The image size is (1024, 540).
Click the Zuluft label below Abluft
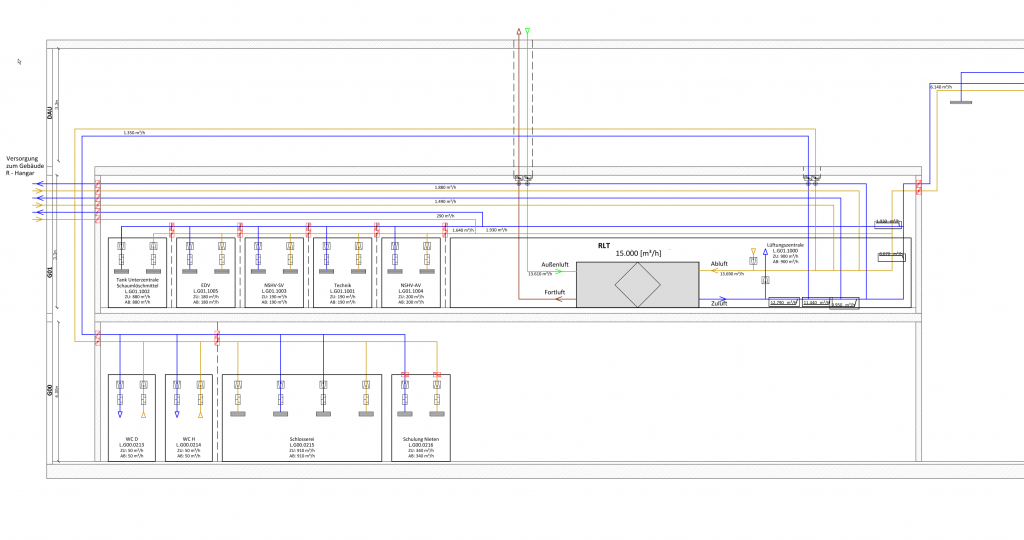(x=719, y=302)
